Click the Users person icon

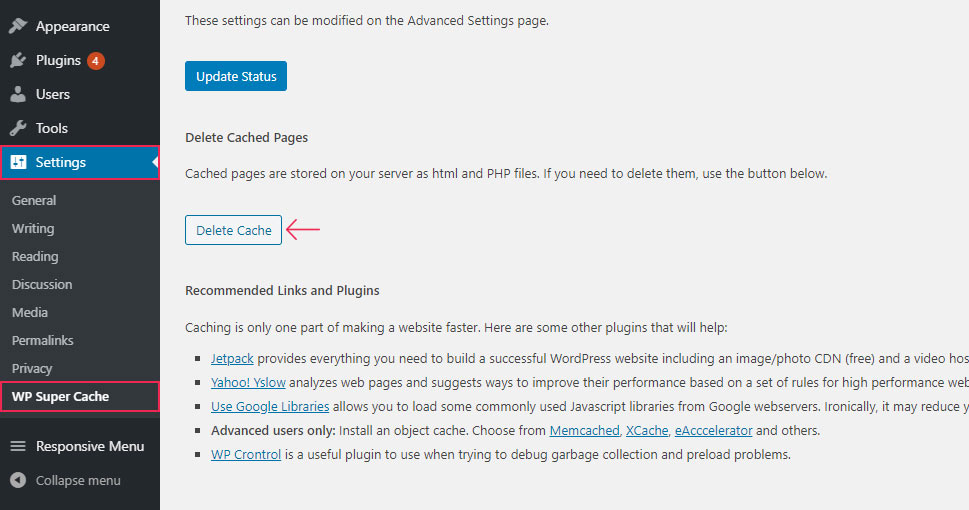[x=18, y=94]
